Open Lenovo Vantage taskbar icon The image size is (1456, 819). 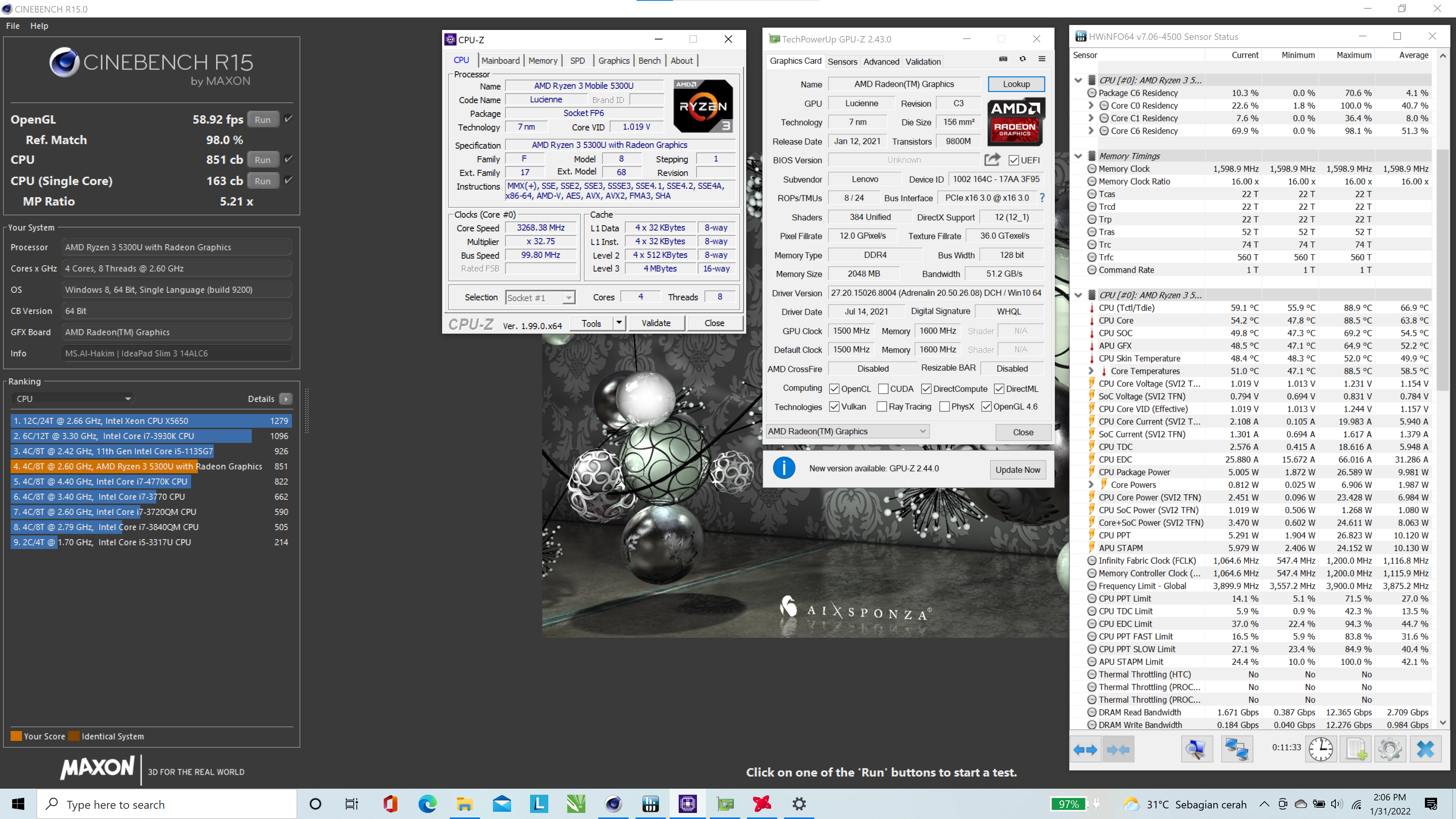pyautogui.click(x=539, y=804)
